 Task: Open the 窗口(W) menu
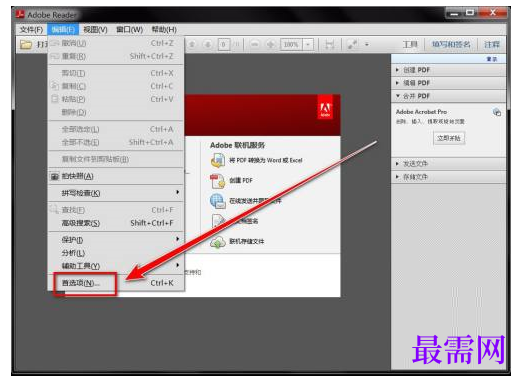130,29
